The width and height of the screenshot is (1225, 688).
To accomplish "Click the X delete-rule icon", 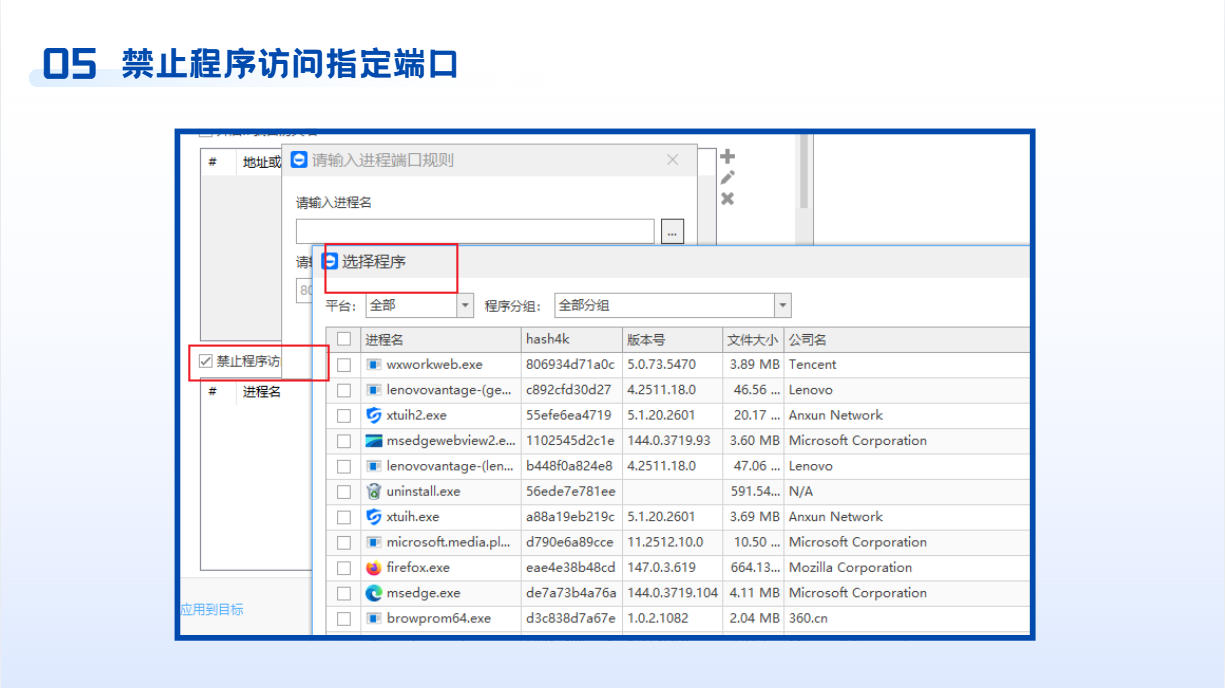I will click(727, 199).
